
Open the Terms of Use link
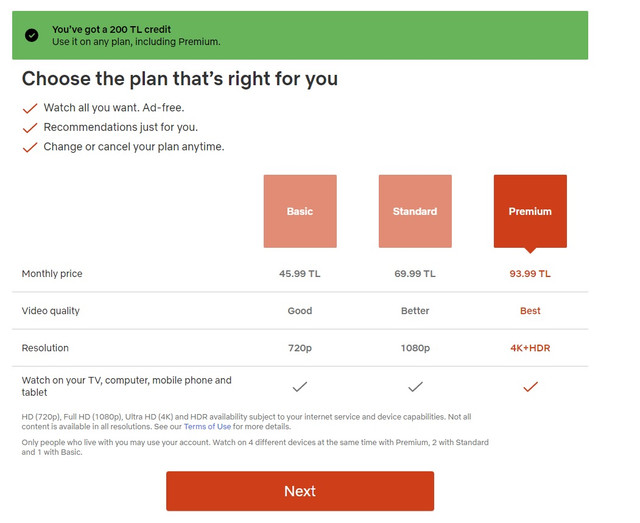pos(207,427)
